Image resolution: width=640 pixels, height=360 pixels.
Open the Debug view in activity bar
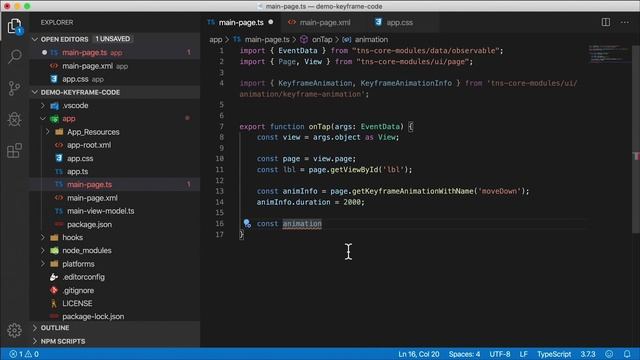coord(14,119)
